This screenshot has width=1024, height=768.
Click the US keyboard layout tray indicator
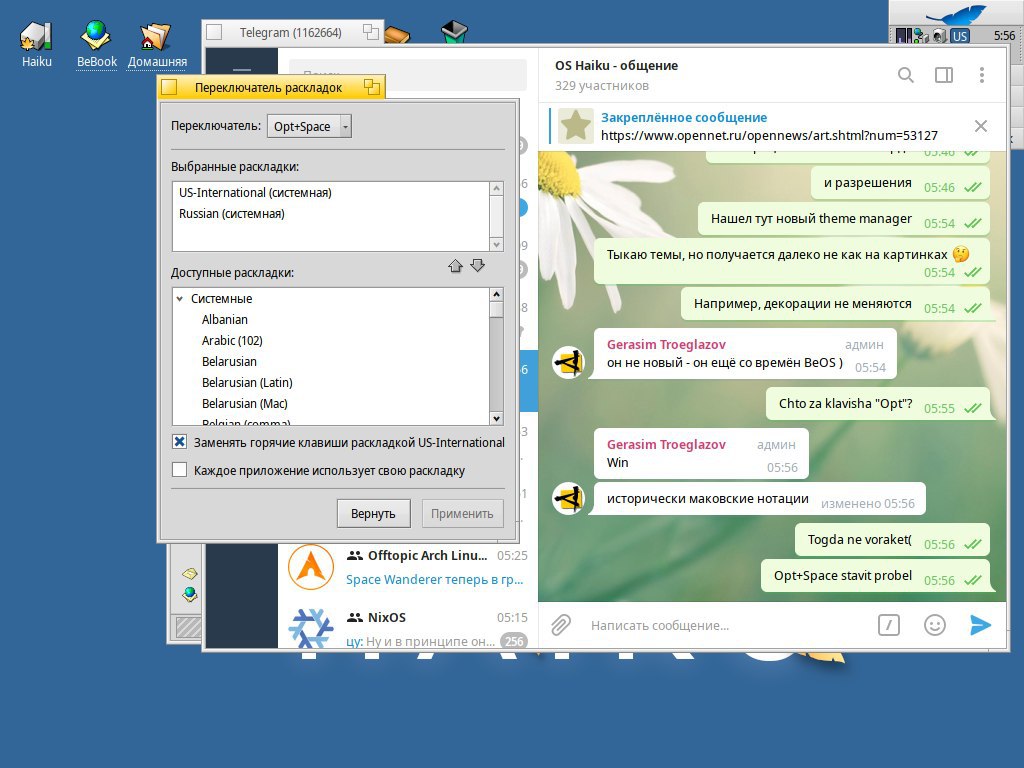coord(960,36)
